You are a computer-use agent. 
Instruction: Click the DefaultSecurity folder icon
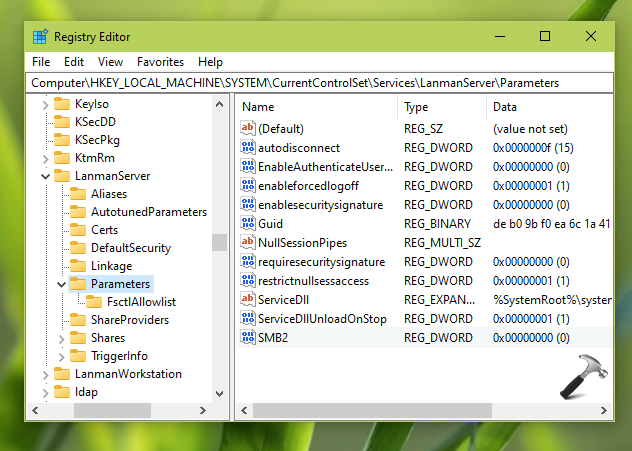coord(78,248)
